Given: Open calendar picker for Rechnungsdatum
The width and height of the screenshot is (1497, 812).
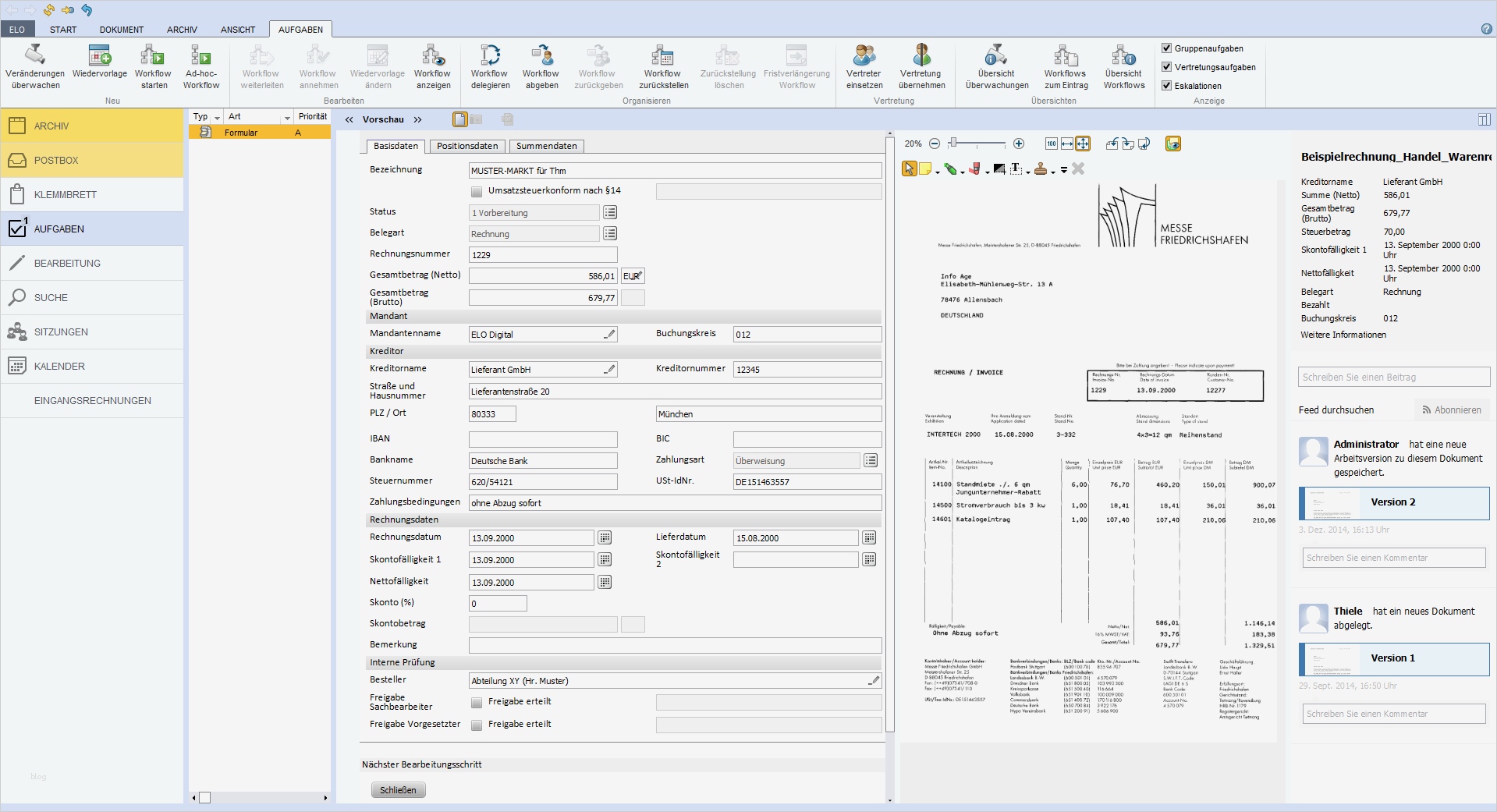Looking at the screenshot, I should pos(605,538).
